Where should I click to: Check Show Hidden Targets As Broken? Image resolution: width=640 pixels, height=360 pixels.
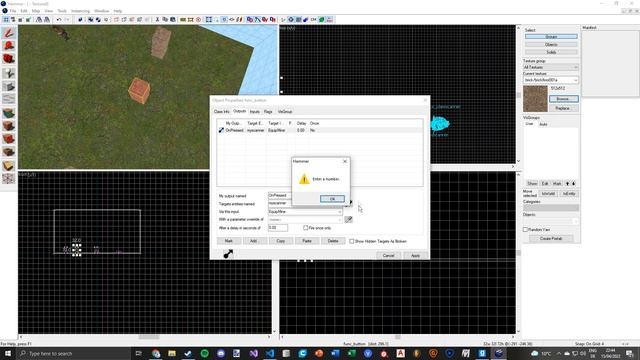click(x=351, y=241)
